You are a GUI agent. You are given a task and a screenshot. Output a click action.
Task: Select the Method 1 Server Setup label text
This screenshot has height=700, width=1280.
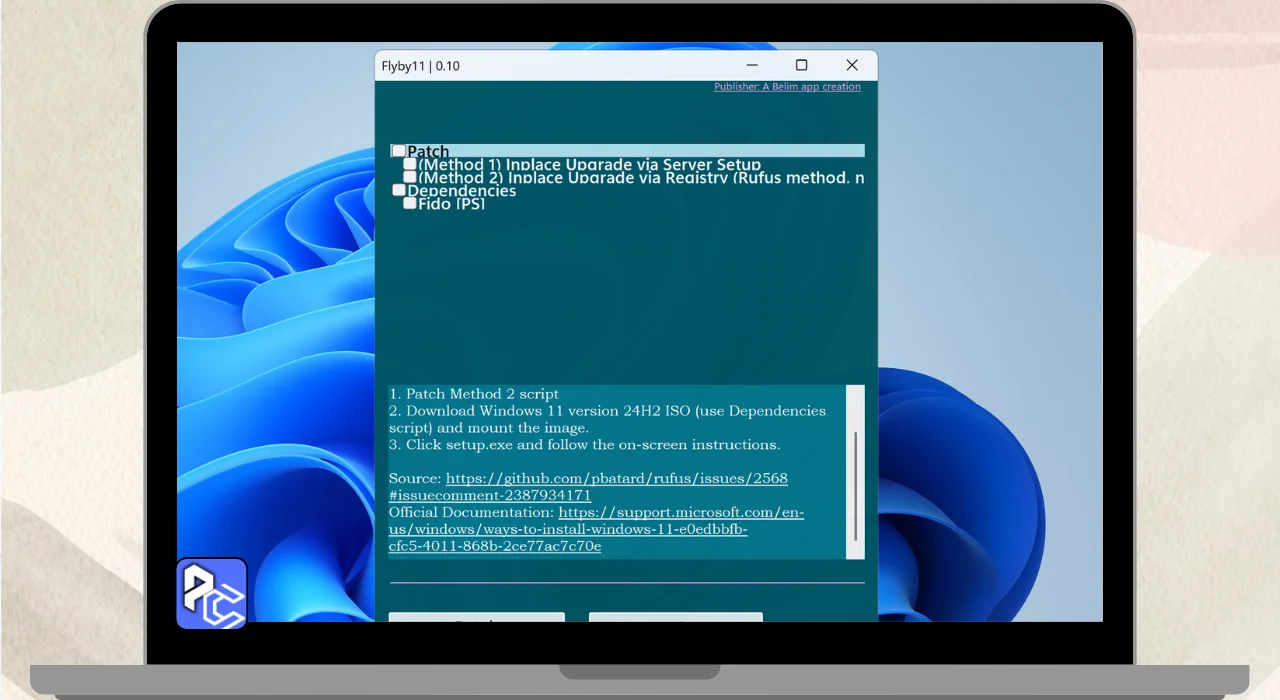pyautogui.click(x=589, y=165)
